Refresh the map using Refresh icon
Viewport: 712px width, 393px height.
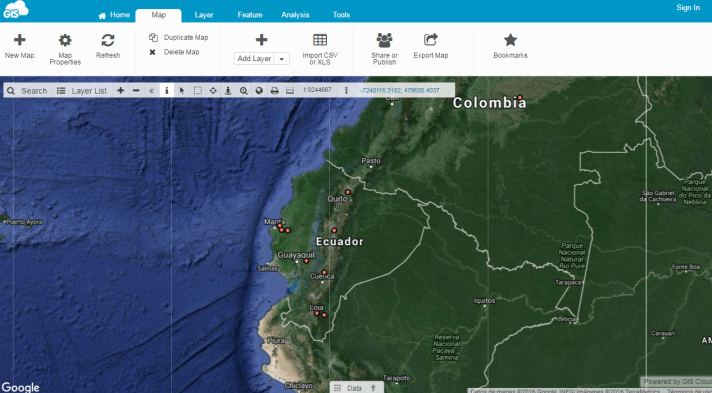(108, 40)
